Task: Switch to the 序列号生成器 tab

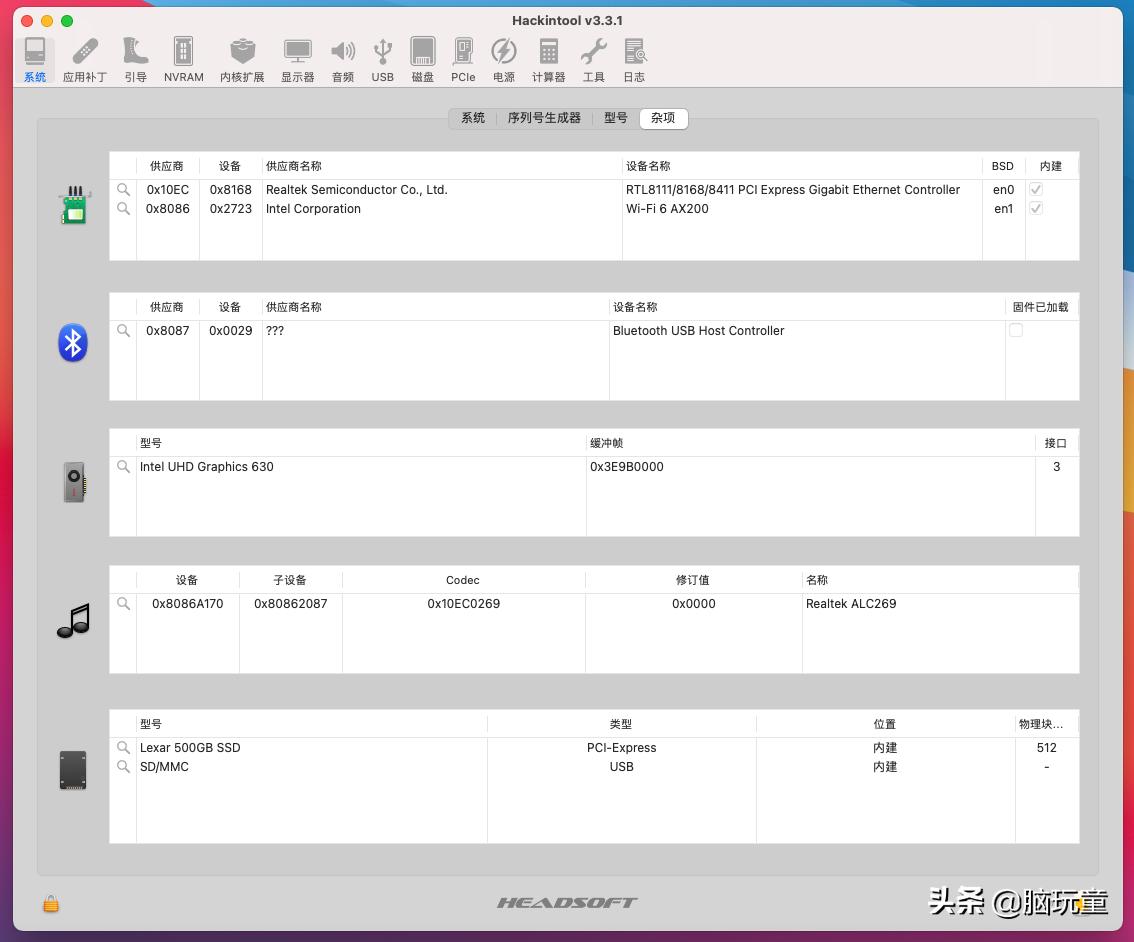Action: [x=543, y=118]
